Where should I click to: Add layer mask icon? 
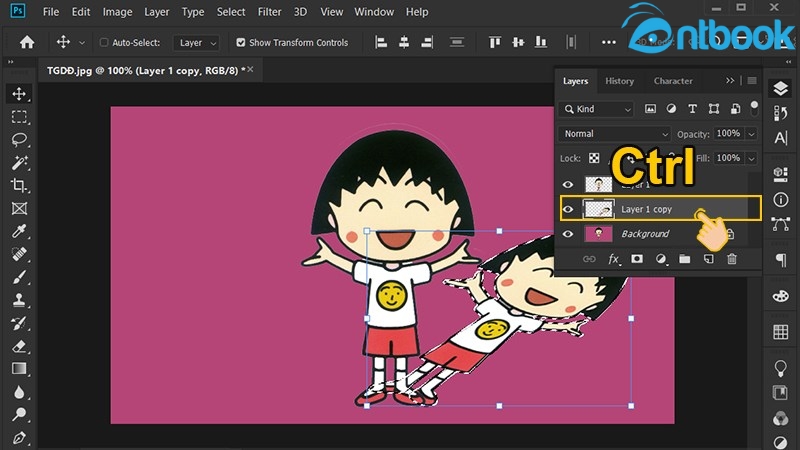637,259
